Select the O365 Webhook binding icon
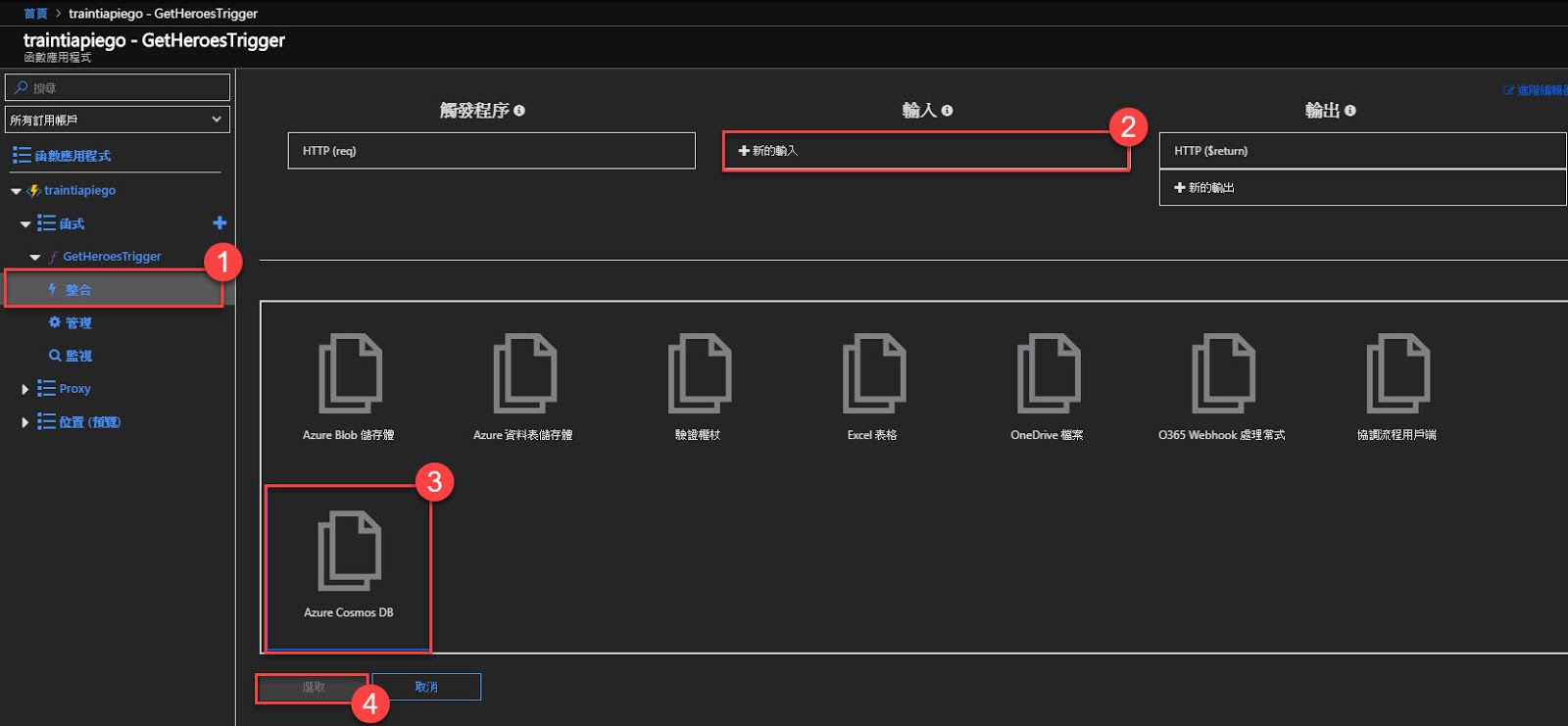1568x726 pixels. pyautogui.click(x=1223, y=372)
